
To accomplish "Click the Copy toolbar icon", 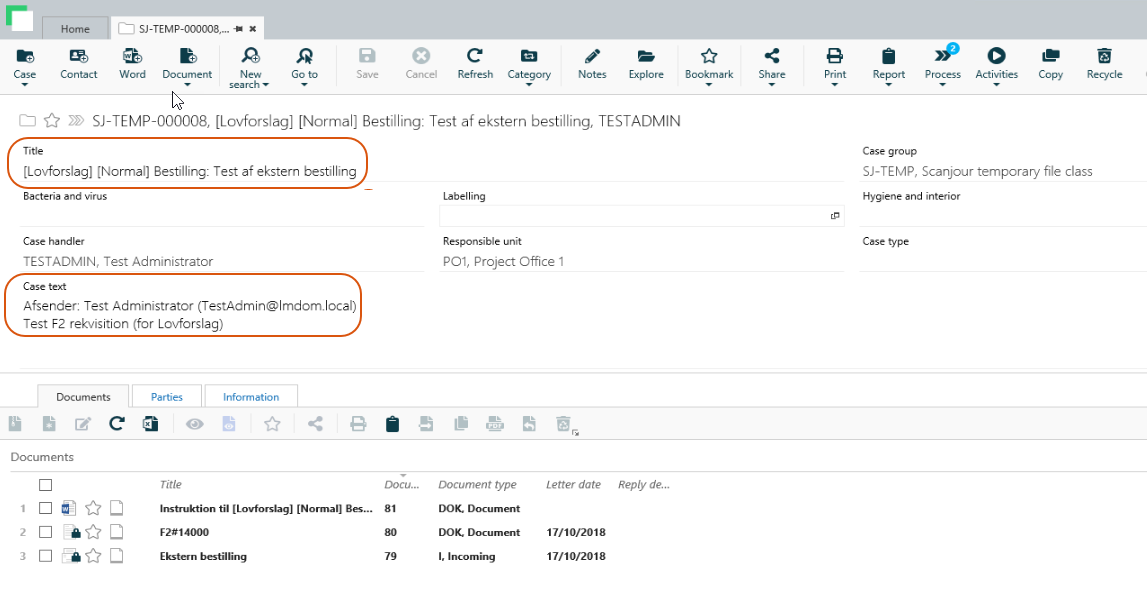I will pyautogui.click(x=1050, y=57).
